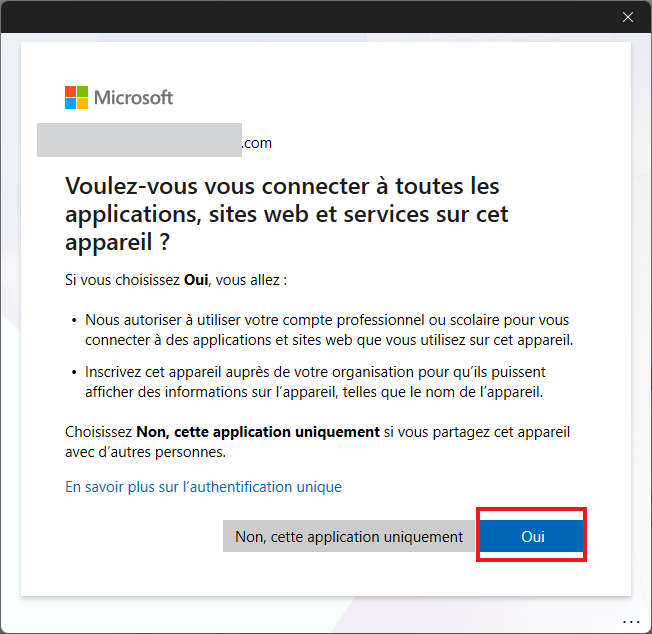Click the first bullet about compte professionnel
Image resolution: width=652 pixels, height=634 pixels.
click(328, 330)
